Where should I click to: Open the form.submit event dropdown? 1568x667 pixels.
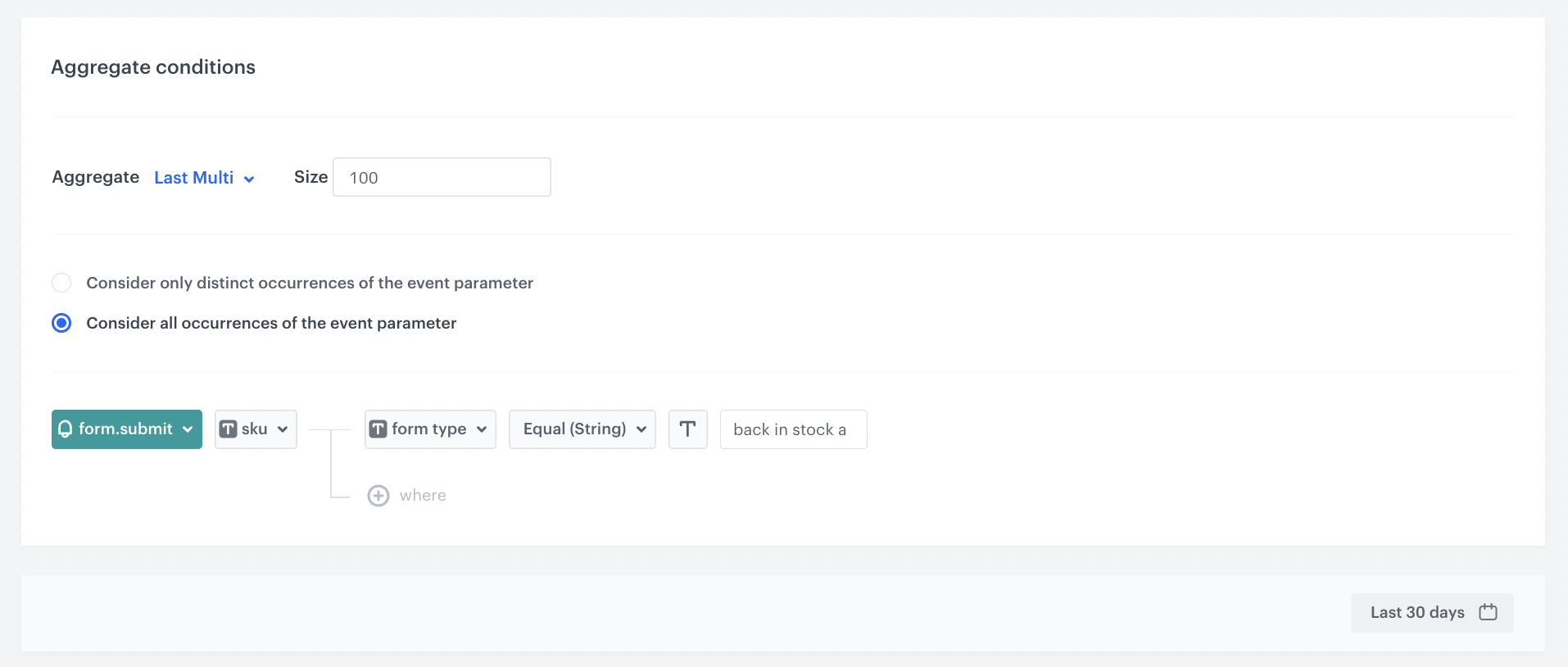coord(127,429)
